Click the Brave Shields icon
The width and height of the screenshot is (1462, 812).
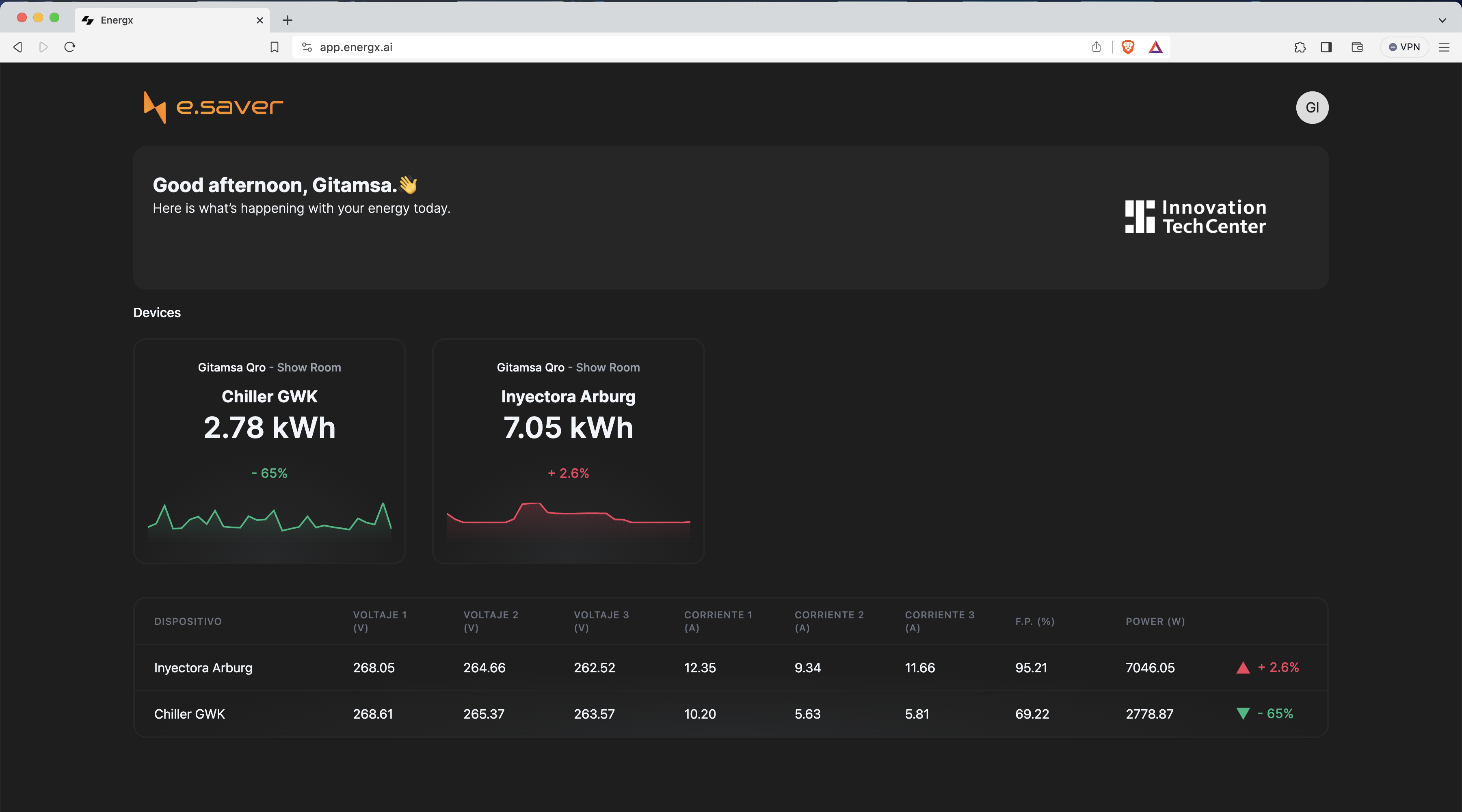click(1128, 47)
